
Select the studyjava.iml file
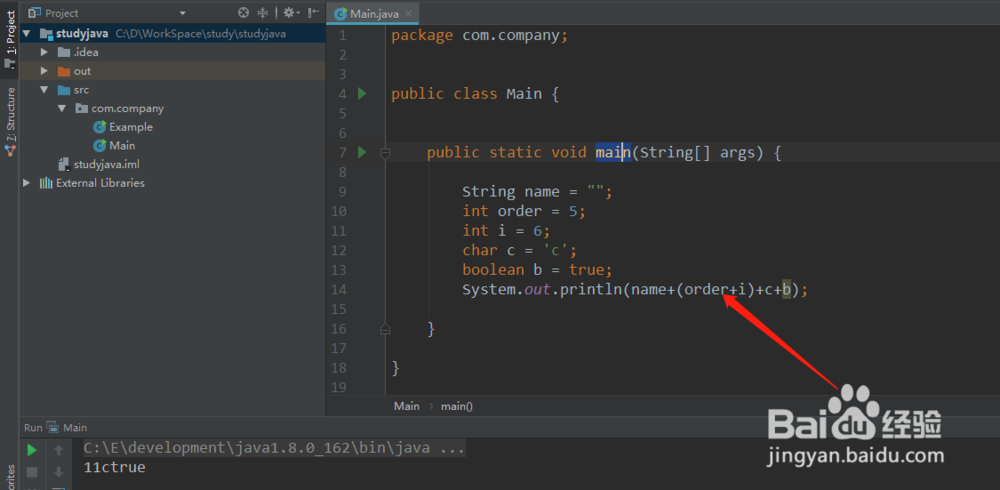tap(99, 165)
